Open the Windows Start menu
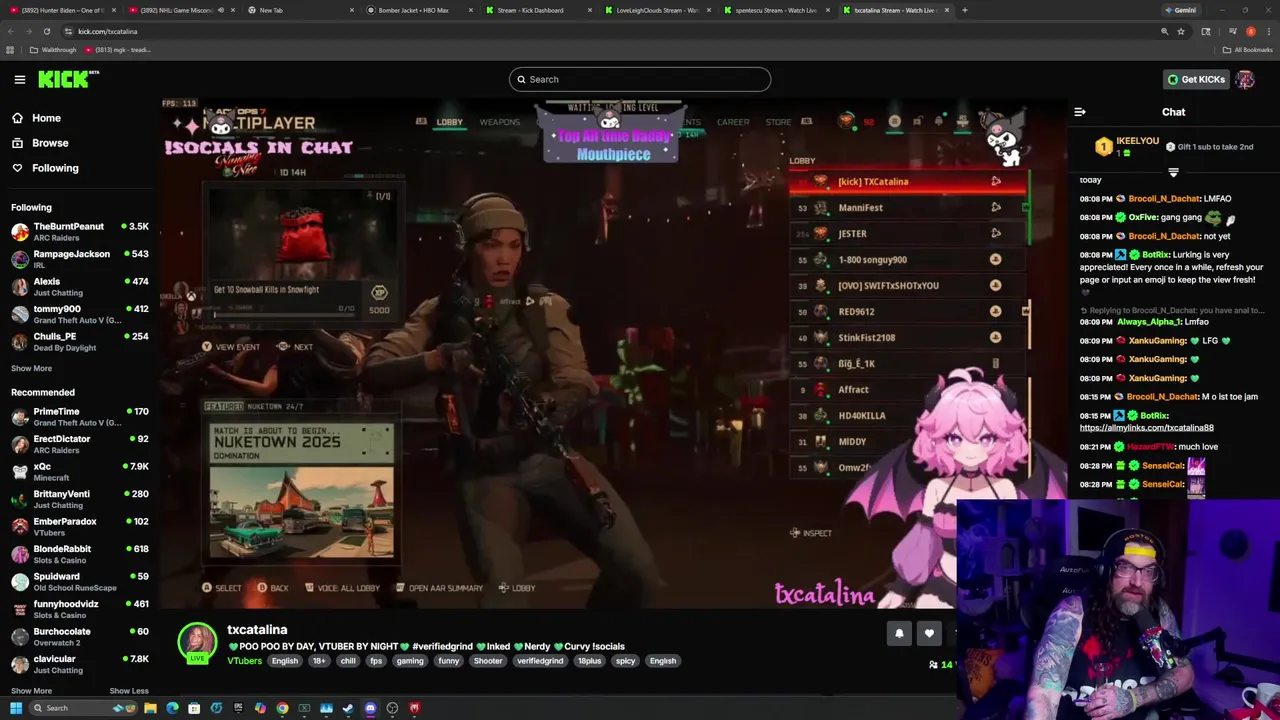This screenshot has height=720, width=1280. coord(16,708)
